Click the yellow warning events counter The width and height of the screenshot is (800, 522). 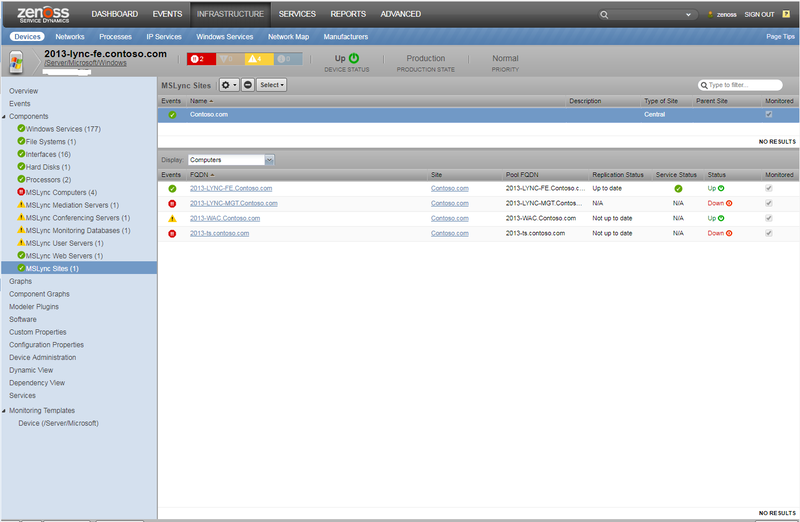[259, 59]
